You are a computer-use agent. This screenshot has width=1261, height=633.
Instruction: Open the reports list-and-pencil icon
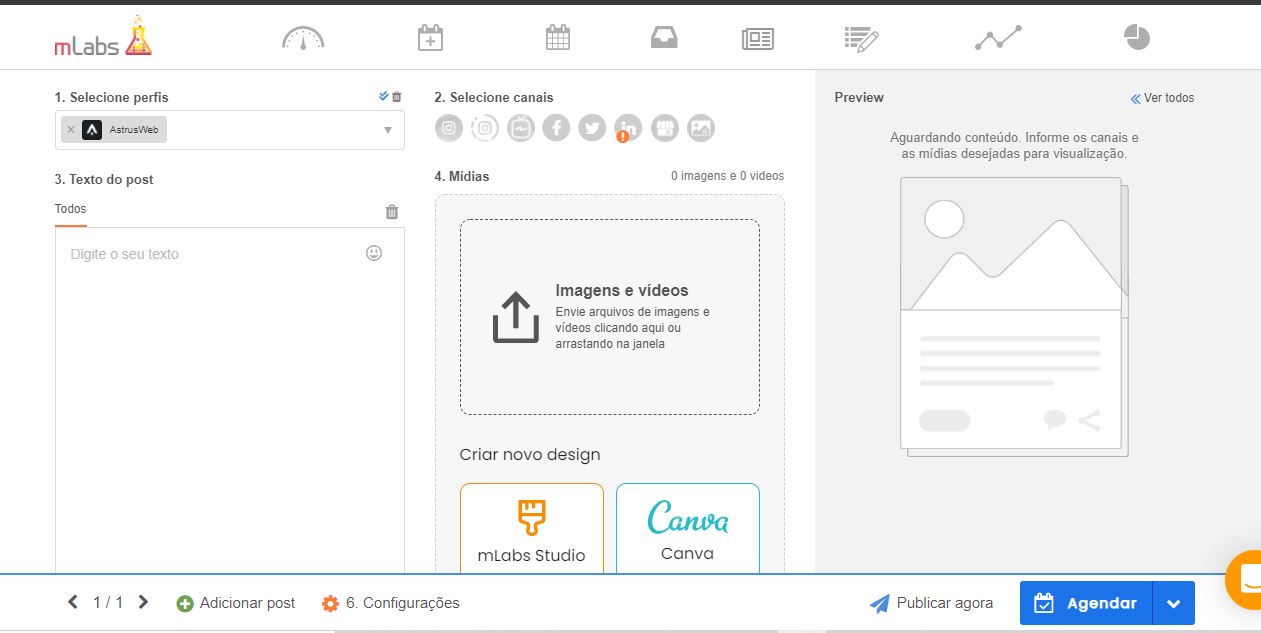click(860, 38)
